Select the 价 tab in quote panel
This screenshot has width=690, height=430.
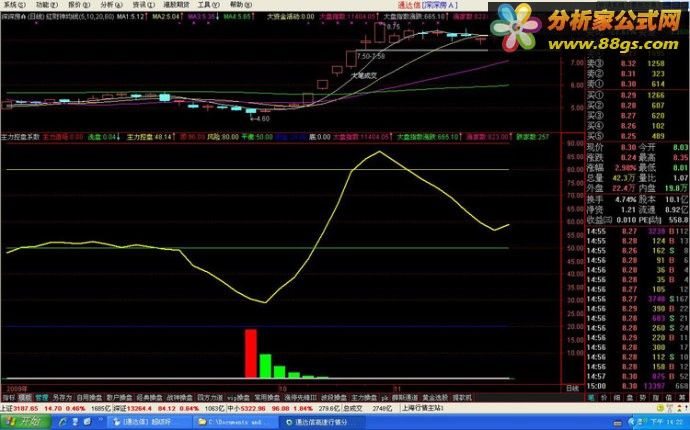pos(604,397)
